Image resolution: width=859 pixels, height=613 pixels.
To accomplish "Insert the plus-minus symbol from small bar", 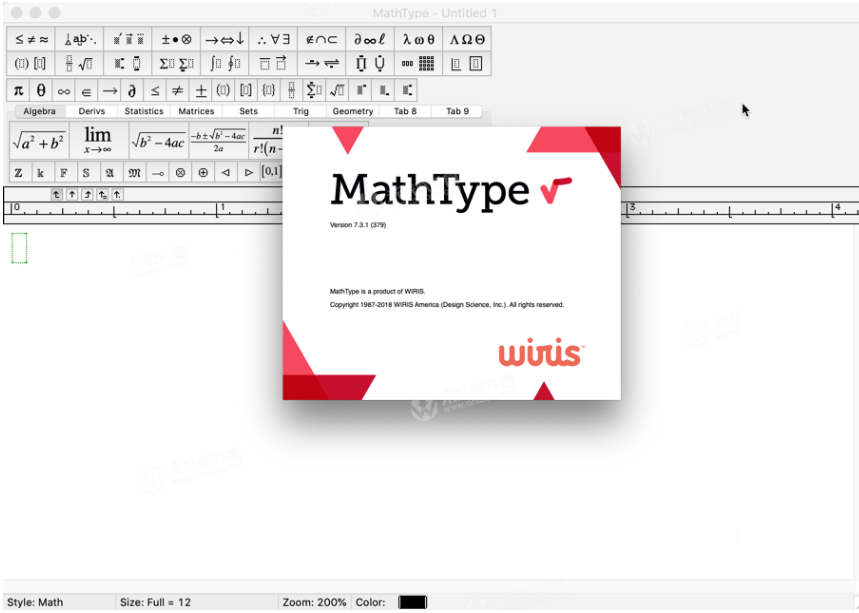I will tap(201, 90).
